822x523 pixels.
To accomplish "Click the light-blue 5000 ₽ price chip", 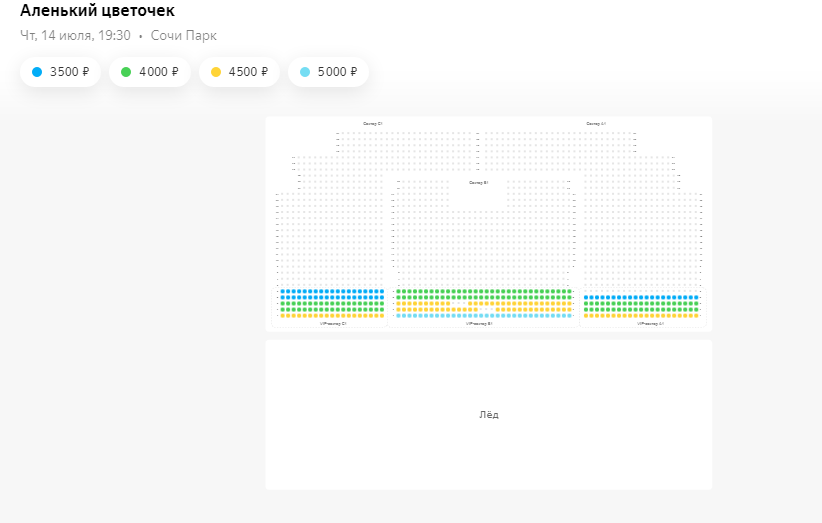I will coord(328,72).
